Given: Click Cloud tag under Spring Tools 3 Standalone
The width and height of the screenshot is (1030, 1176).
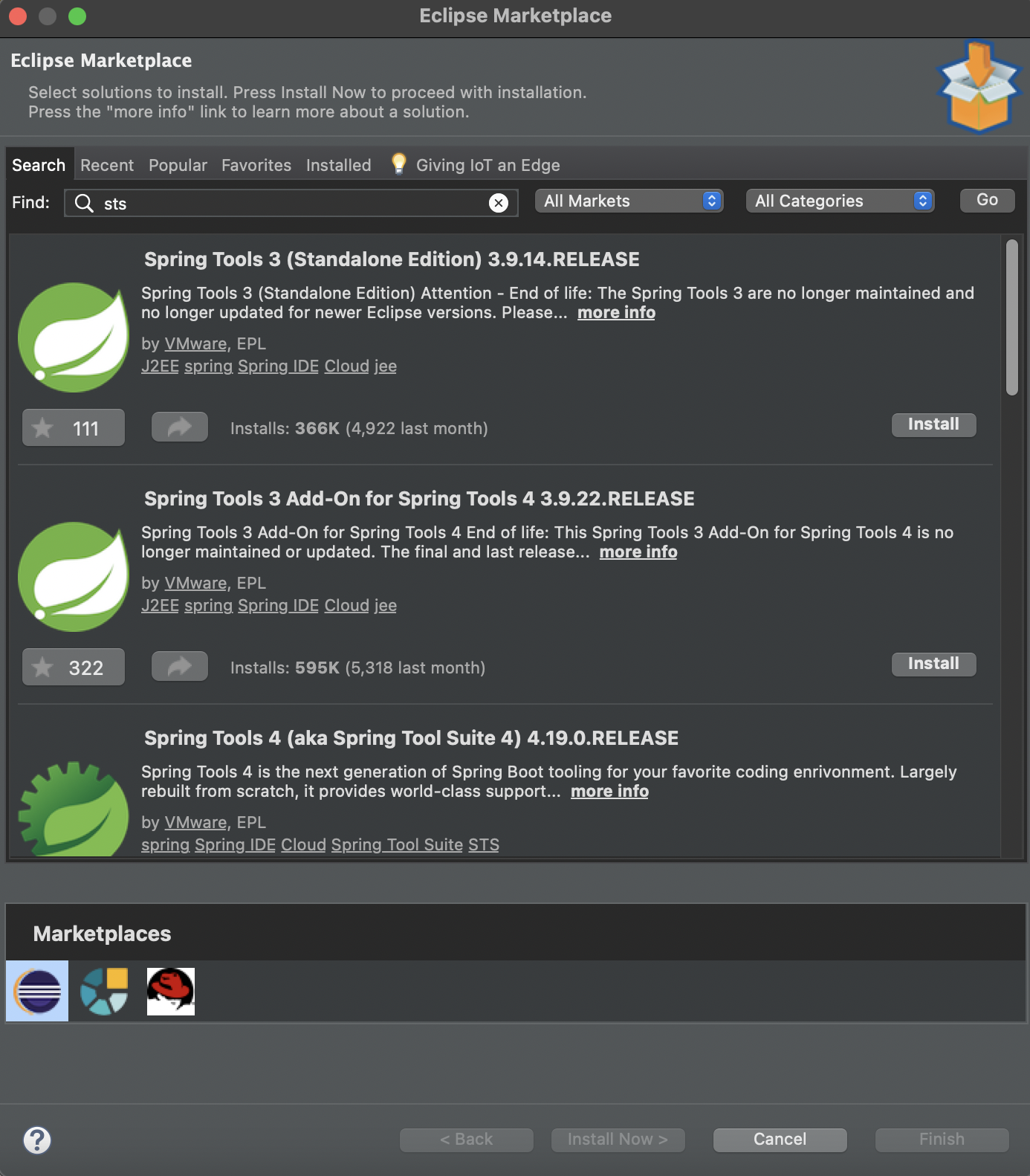Looking at the screenshot, I should (347, 366).
